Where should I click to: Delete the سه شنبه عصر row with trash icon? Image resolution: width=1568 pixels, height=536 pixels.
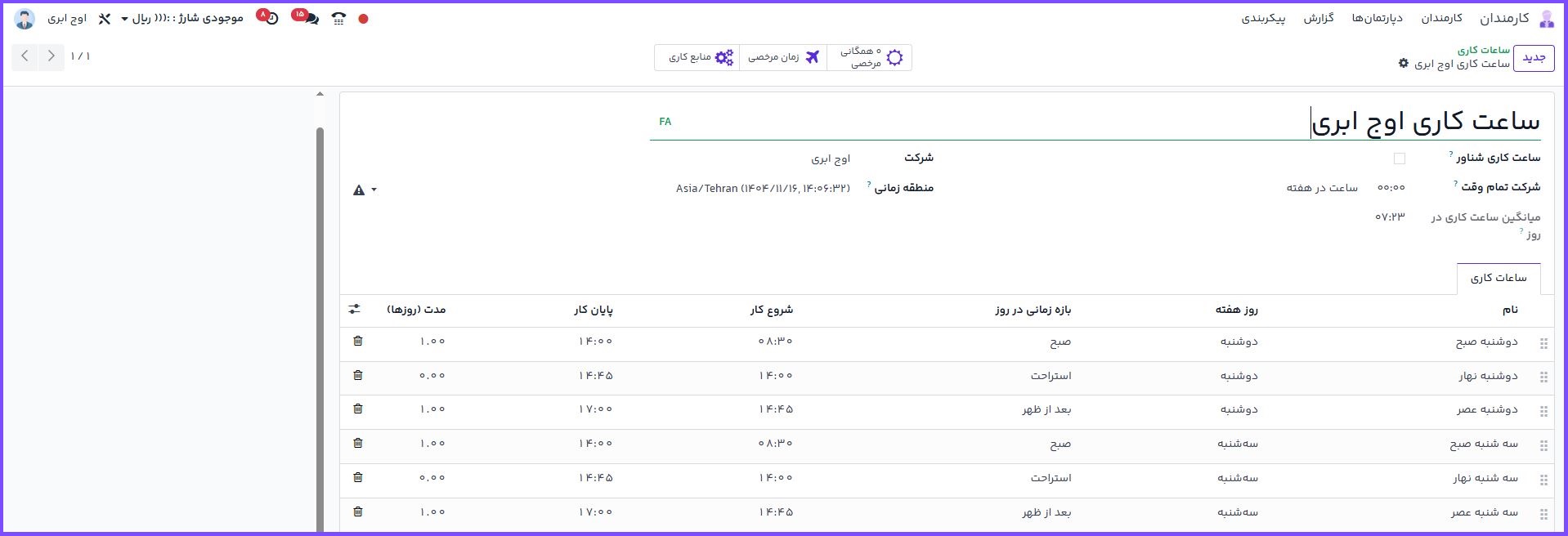coord(358,512)
